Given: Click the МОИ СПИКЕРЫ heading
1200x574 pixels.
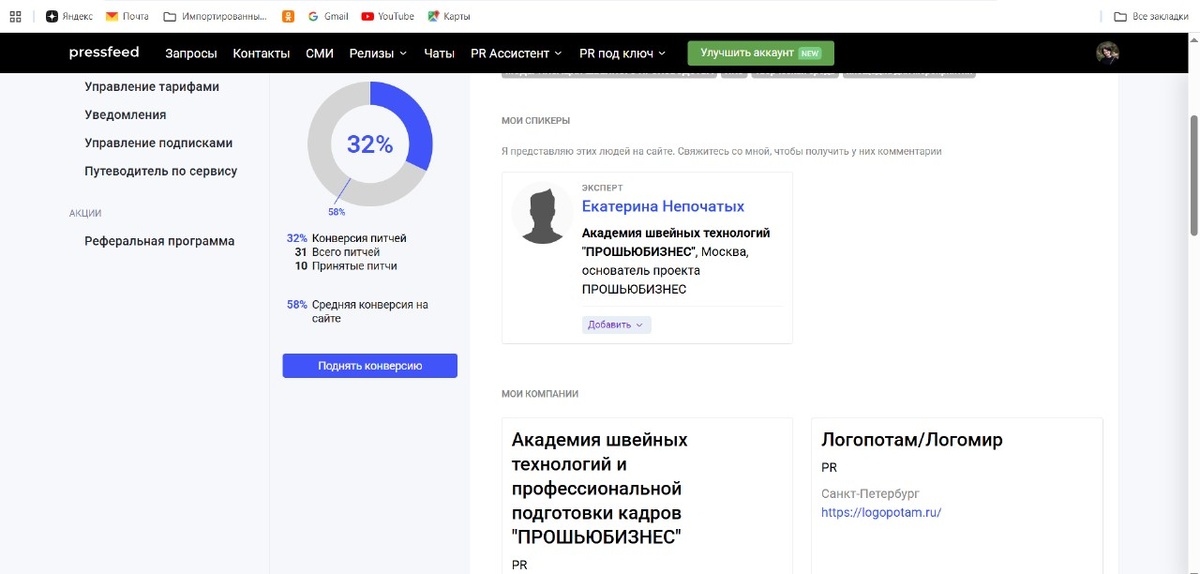Looking at the screenshot, I should (x=536, y=120).
